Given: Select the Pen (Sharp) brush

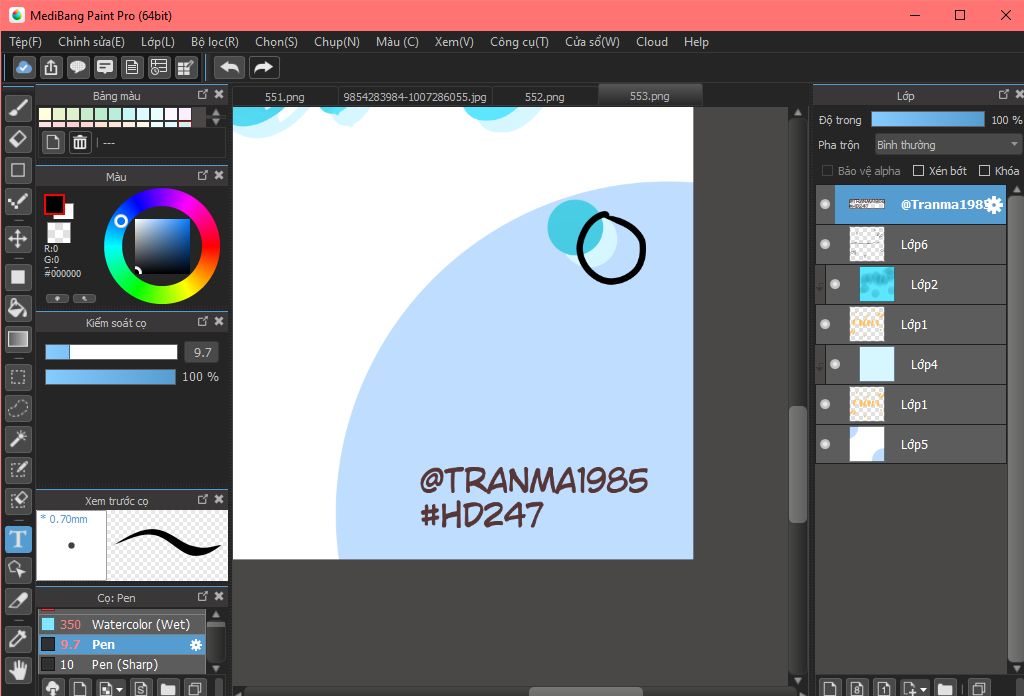Looking at the screenshot, I should tap(121, 665).
